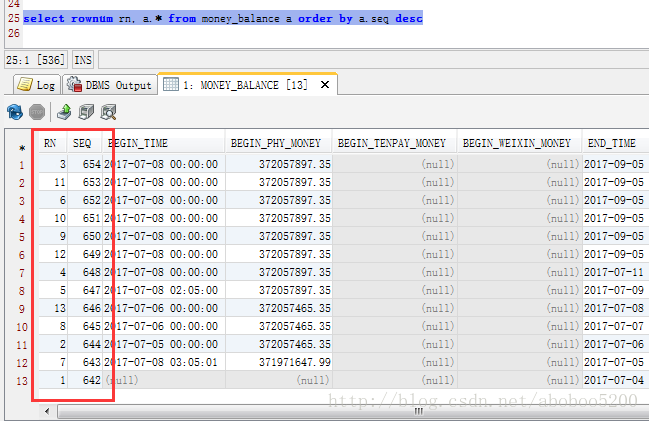The height and width of the screenshot is (421, 649).
Task: Click the SEQ cell with value 646
Action: (x=84, y=308)
